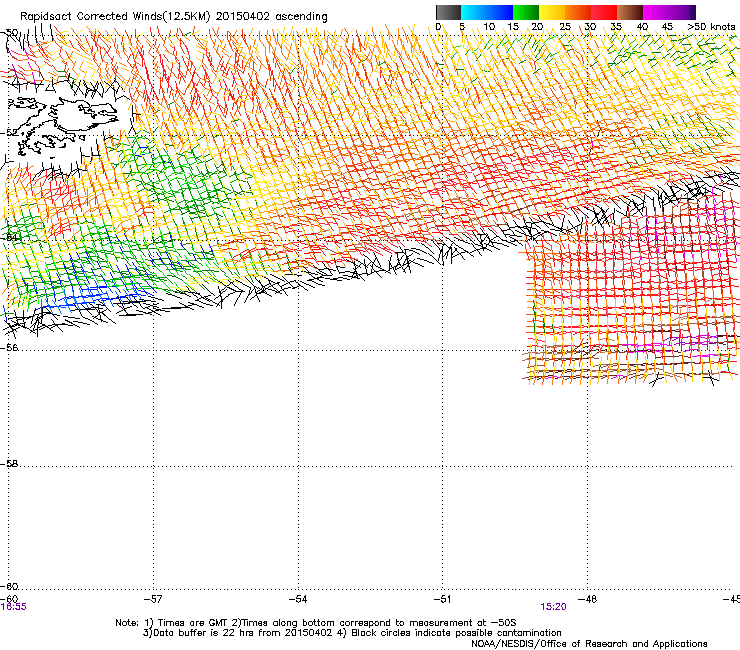The width and height of the screenshot is (740, 650).
Task: Click the '>50 knots' legend label
Action: (711, 27)
